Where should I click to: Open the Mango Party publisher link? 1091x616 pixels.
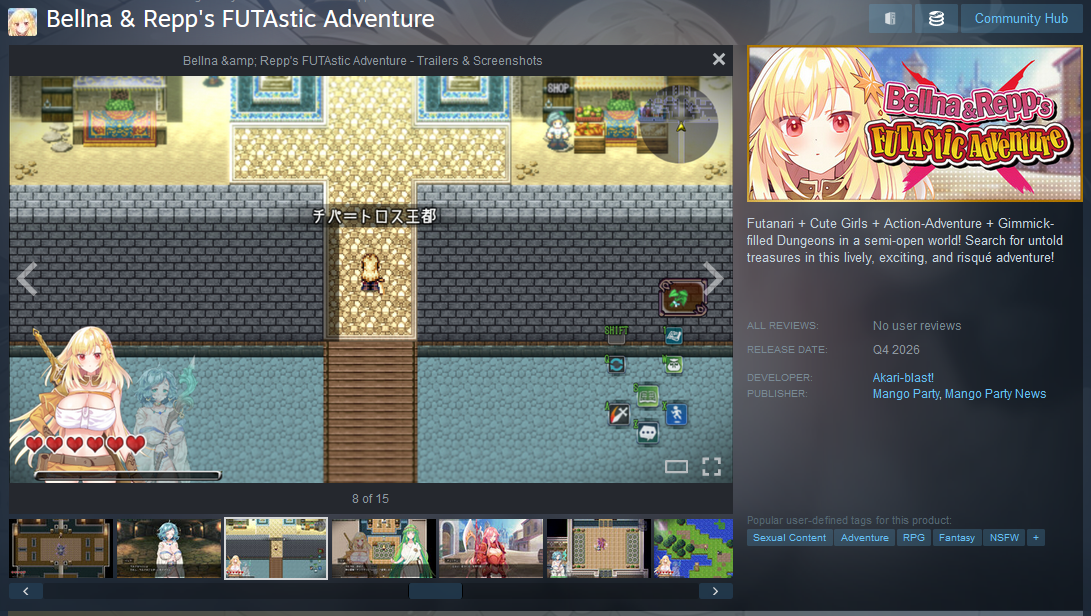point(906,394)
